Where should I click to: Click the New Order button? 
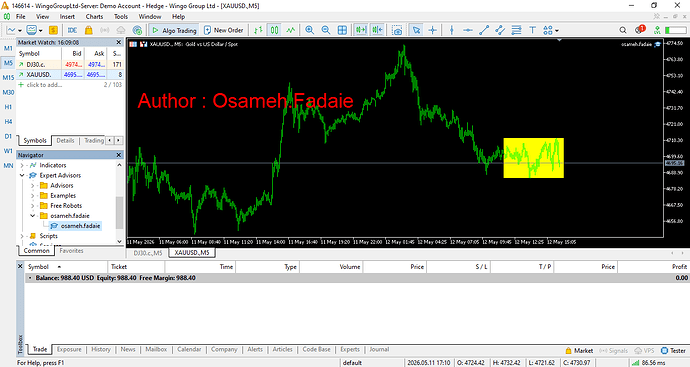click(224, 30)
